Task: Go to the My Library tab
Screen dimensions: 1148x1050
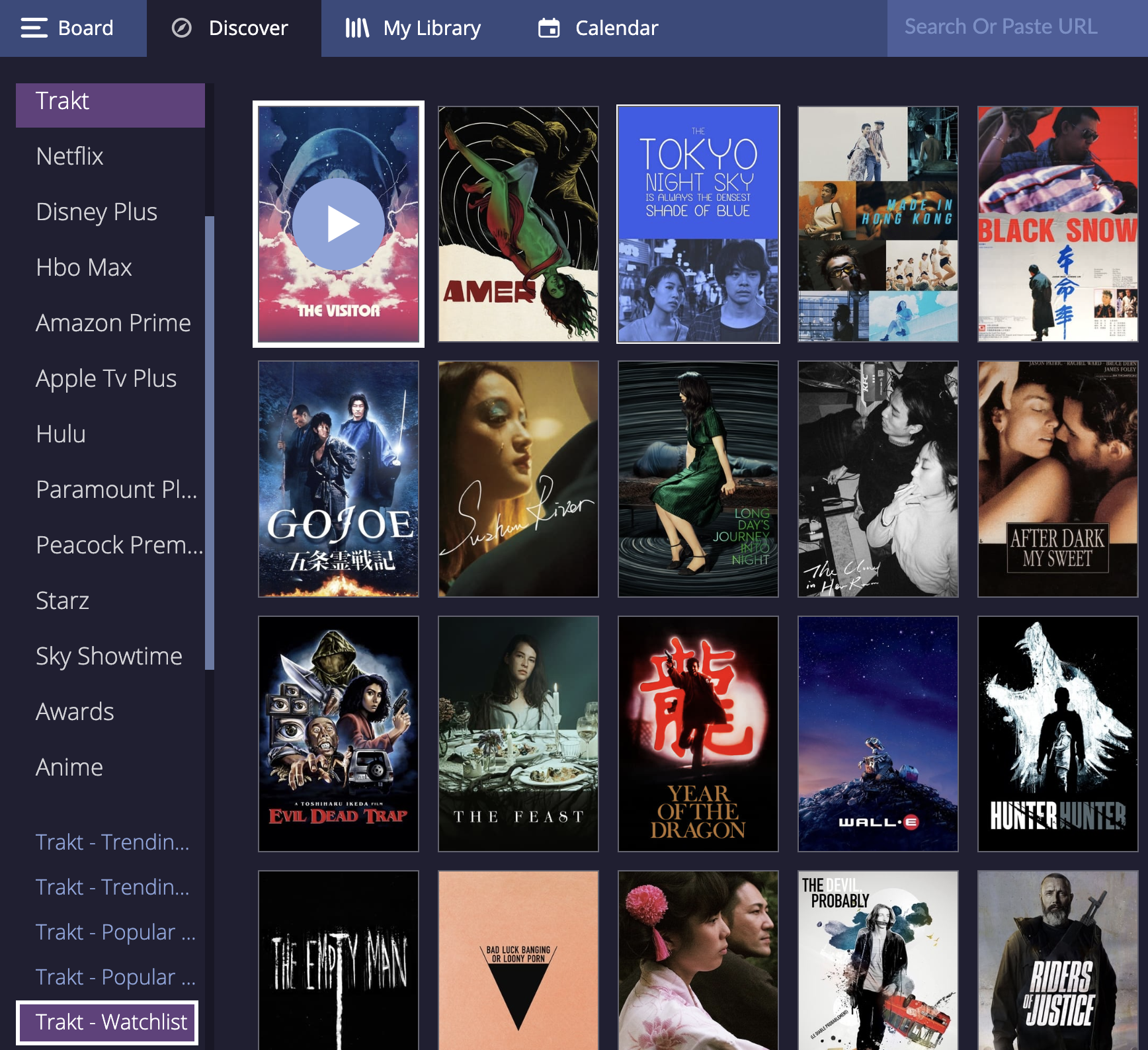Action: pyautogui.click(x=413, y=28)
